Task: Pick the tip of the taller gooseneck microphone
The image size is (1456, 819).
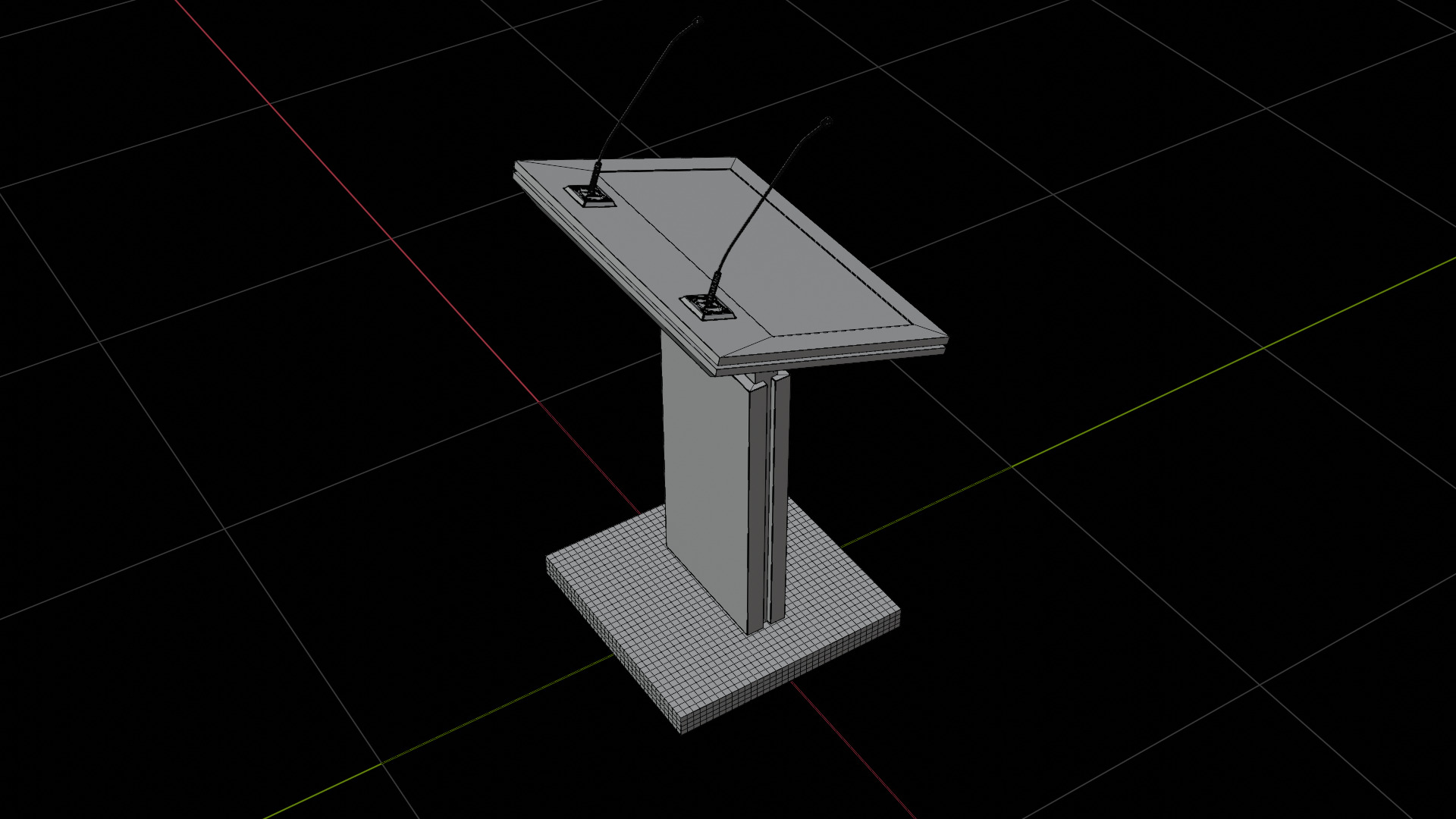Action: coord(698,21)
